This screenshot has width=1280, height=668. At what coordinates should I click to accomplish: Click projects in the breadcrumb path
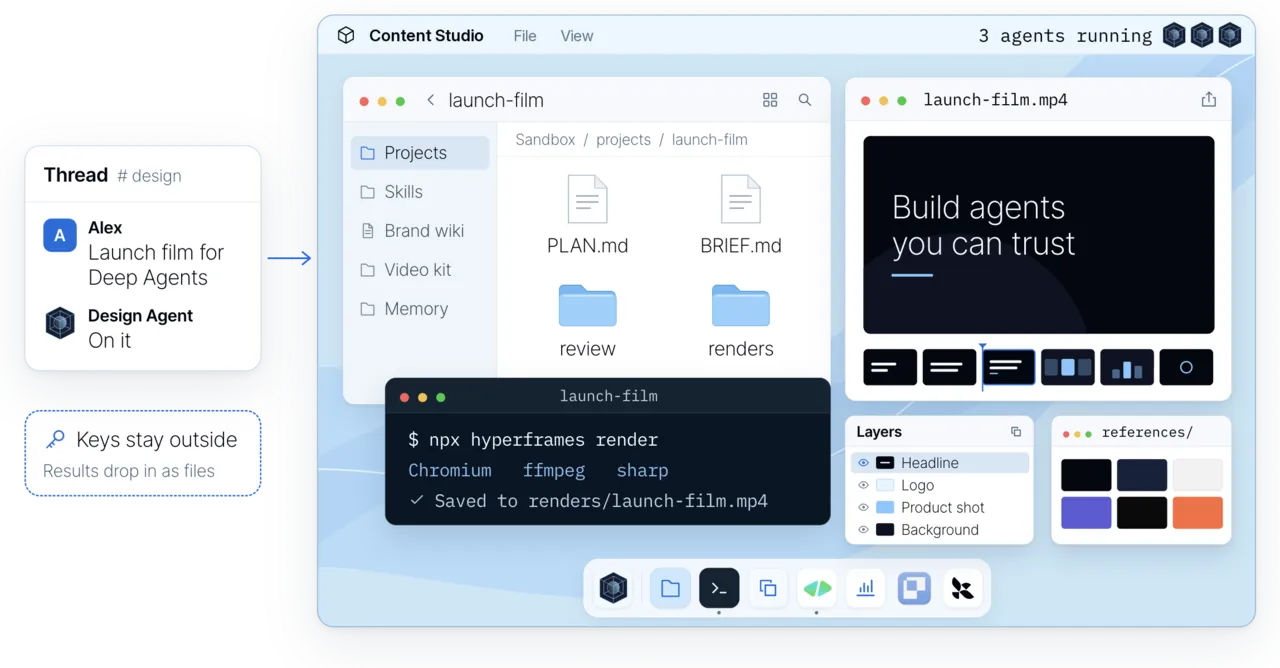pyautogui.click(x=623, y=140)
